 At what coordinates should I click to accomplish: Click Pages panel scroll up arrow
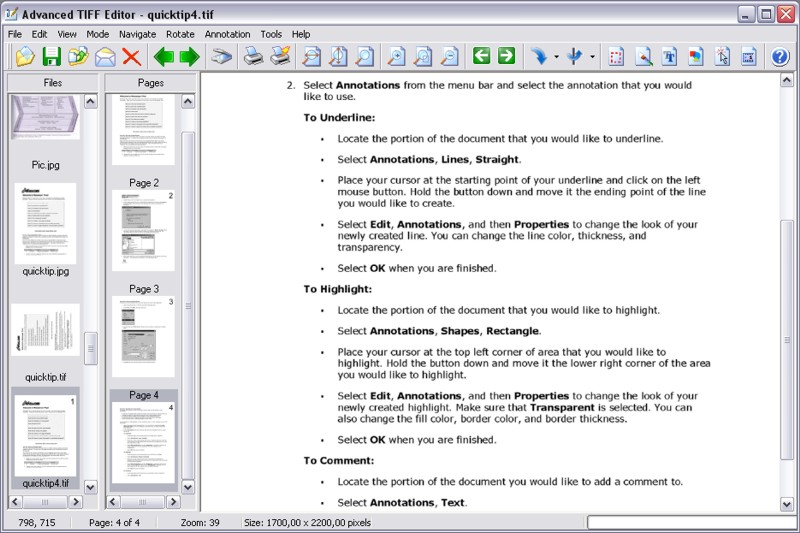[x=188, y=101]
